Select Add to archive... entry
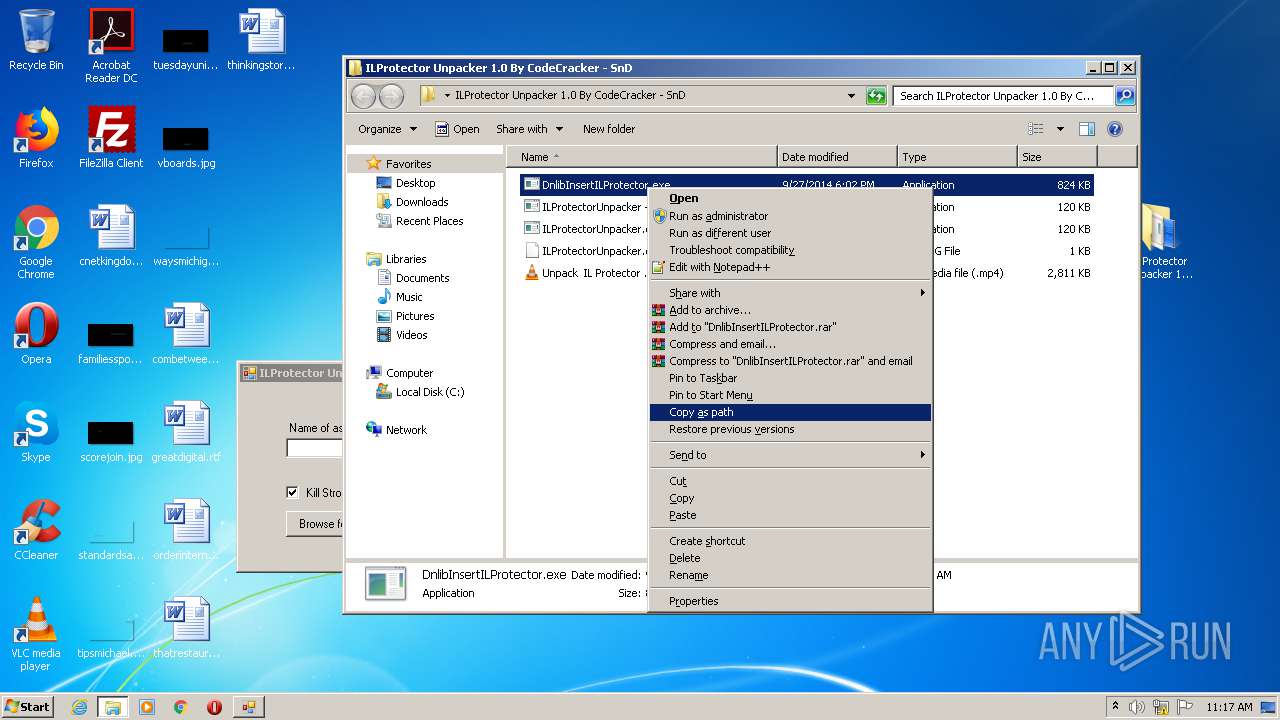The image size is (1280, 720). pos(790,310)
